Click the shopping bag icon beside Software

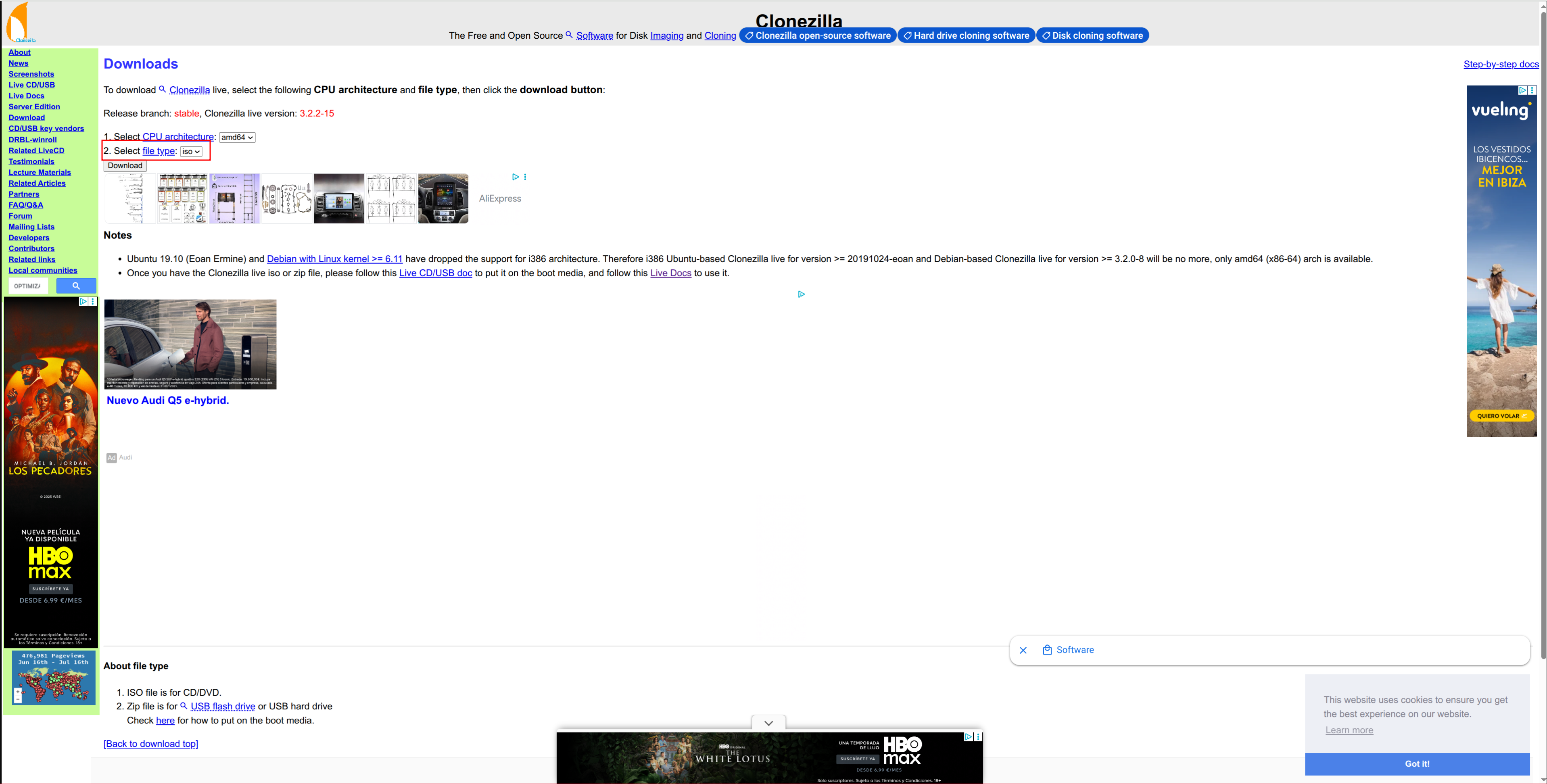pyautogui.click(x=1047, y=650)
